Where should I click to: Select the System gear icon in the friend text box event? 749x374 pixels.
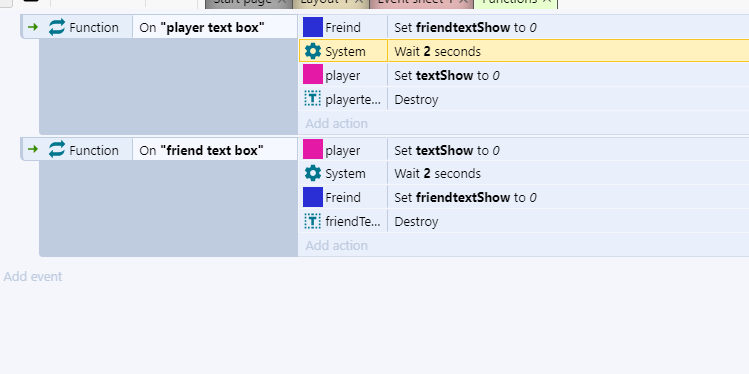(312, 173)
